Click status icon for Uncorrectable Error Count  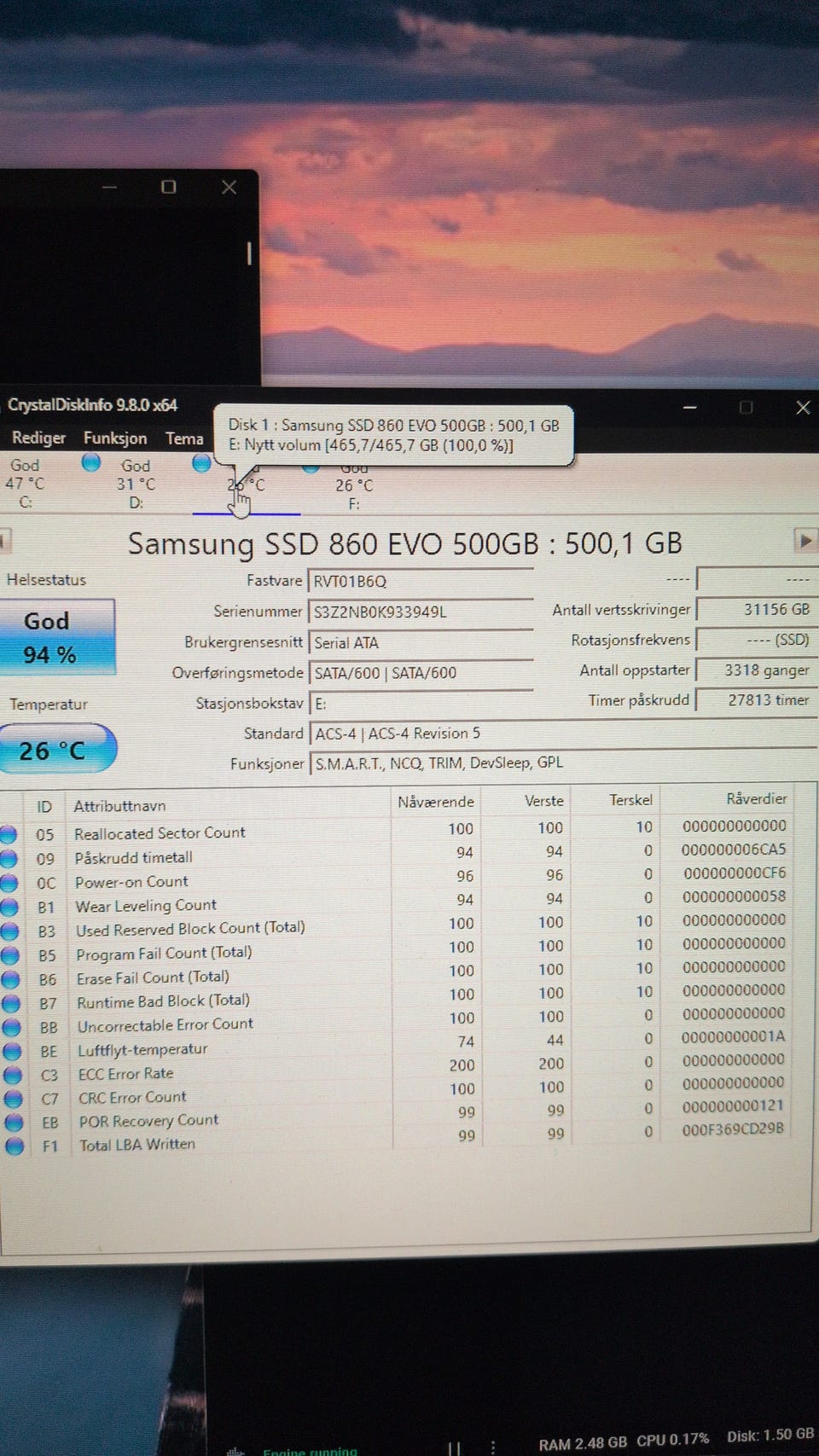12,1027
